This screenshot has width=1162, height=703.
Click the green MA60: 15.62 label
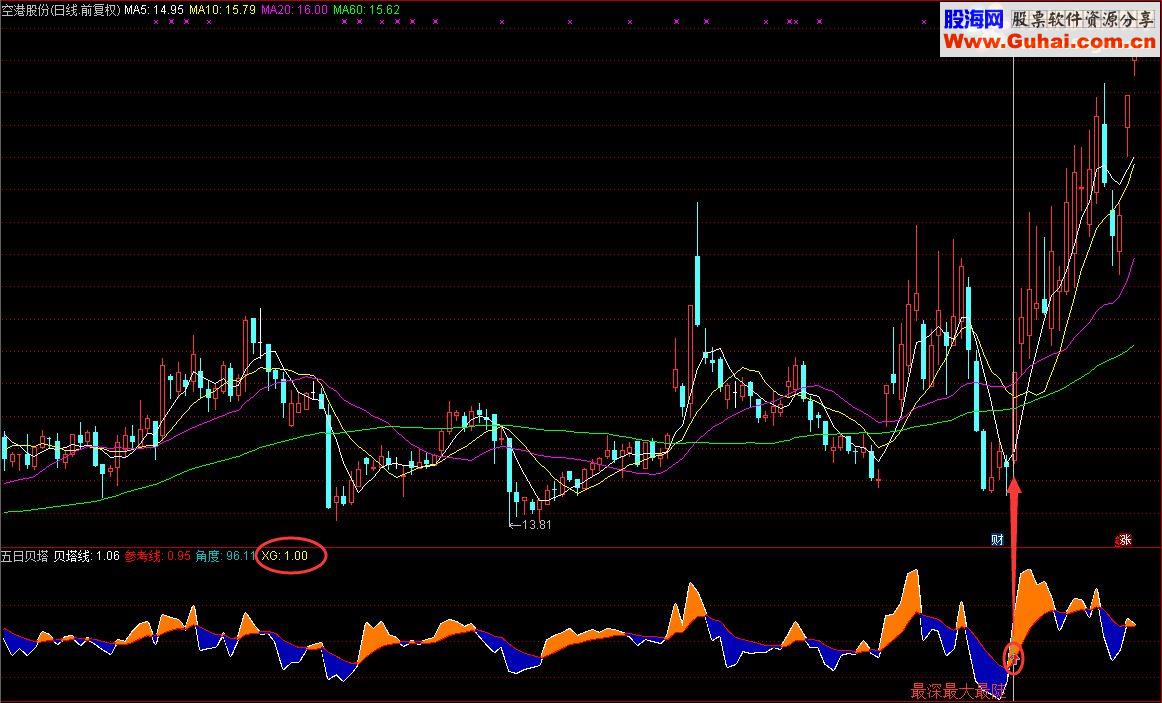(x=366, y=10)
